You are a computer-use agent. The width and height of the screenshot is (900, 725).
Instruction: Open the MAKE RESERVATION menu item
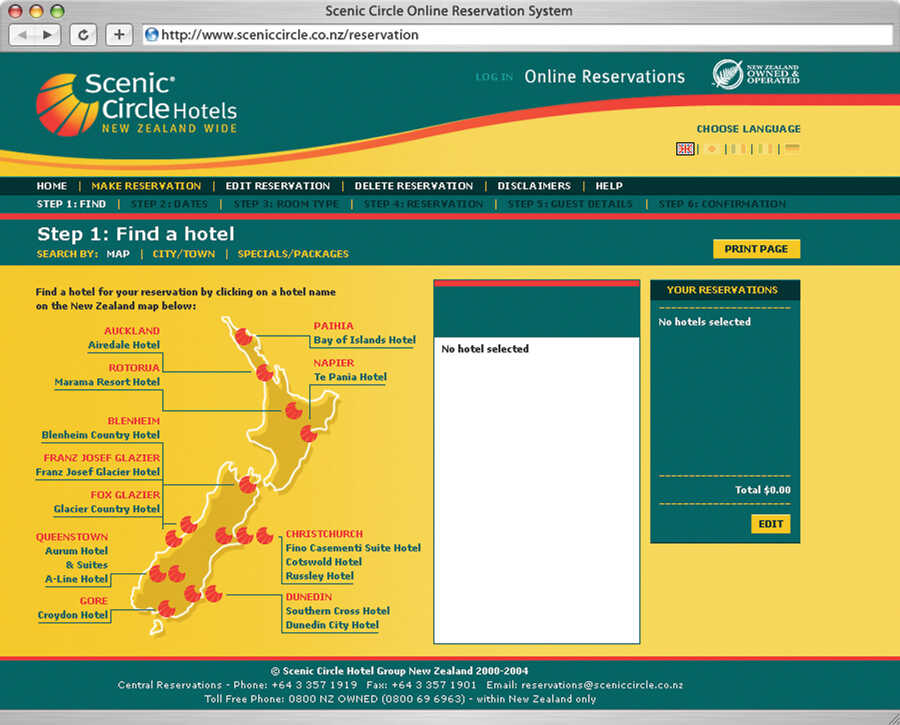(x=146, y=186)
